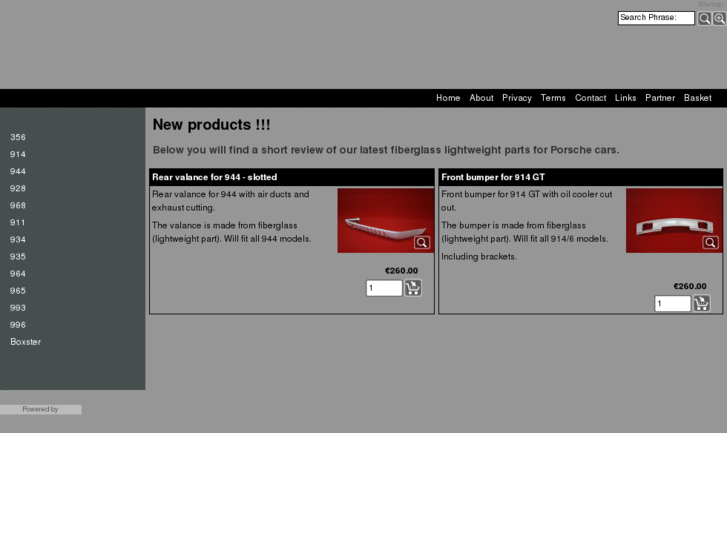Screen dimensions: 727x545
Task: Select the 944 category in sidebar
Action: point(18,172)
